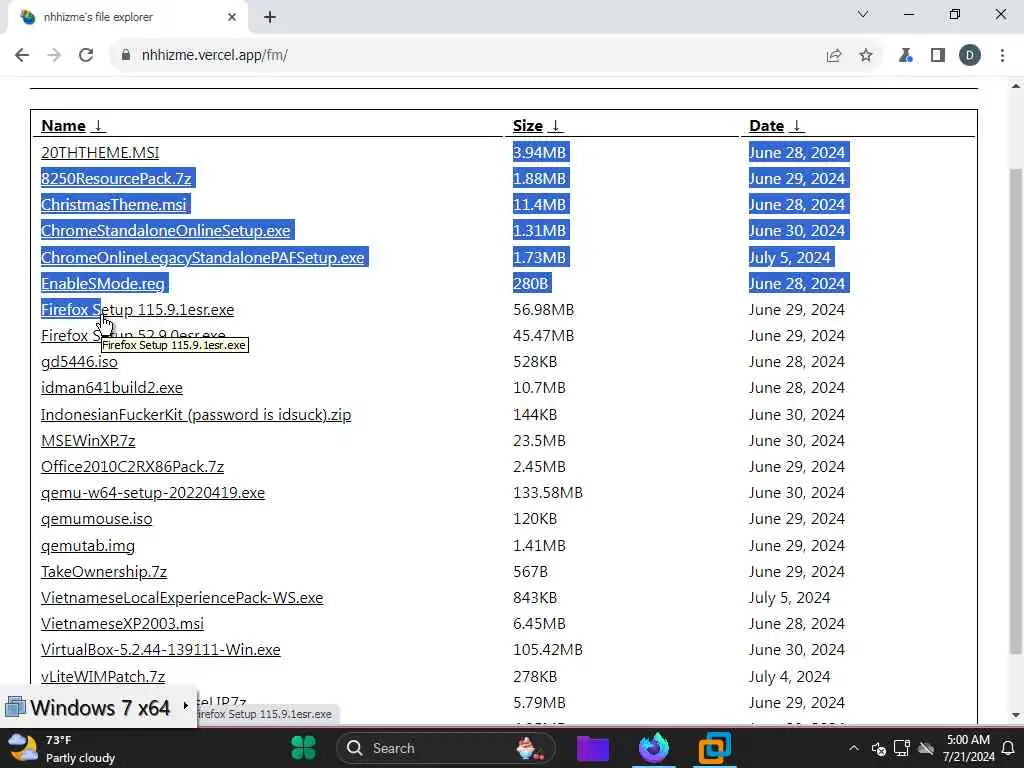The width and height of the screenshot is (1024, 768).
Task: Open qemutab.img link
Action: [x=88, y=546]
